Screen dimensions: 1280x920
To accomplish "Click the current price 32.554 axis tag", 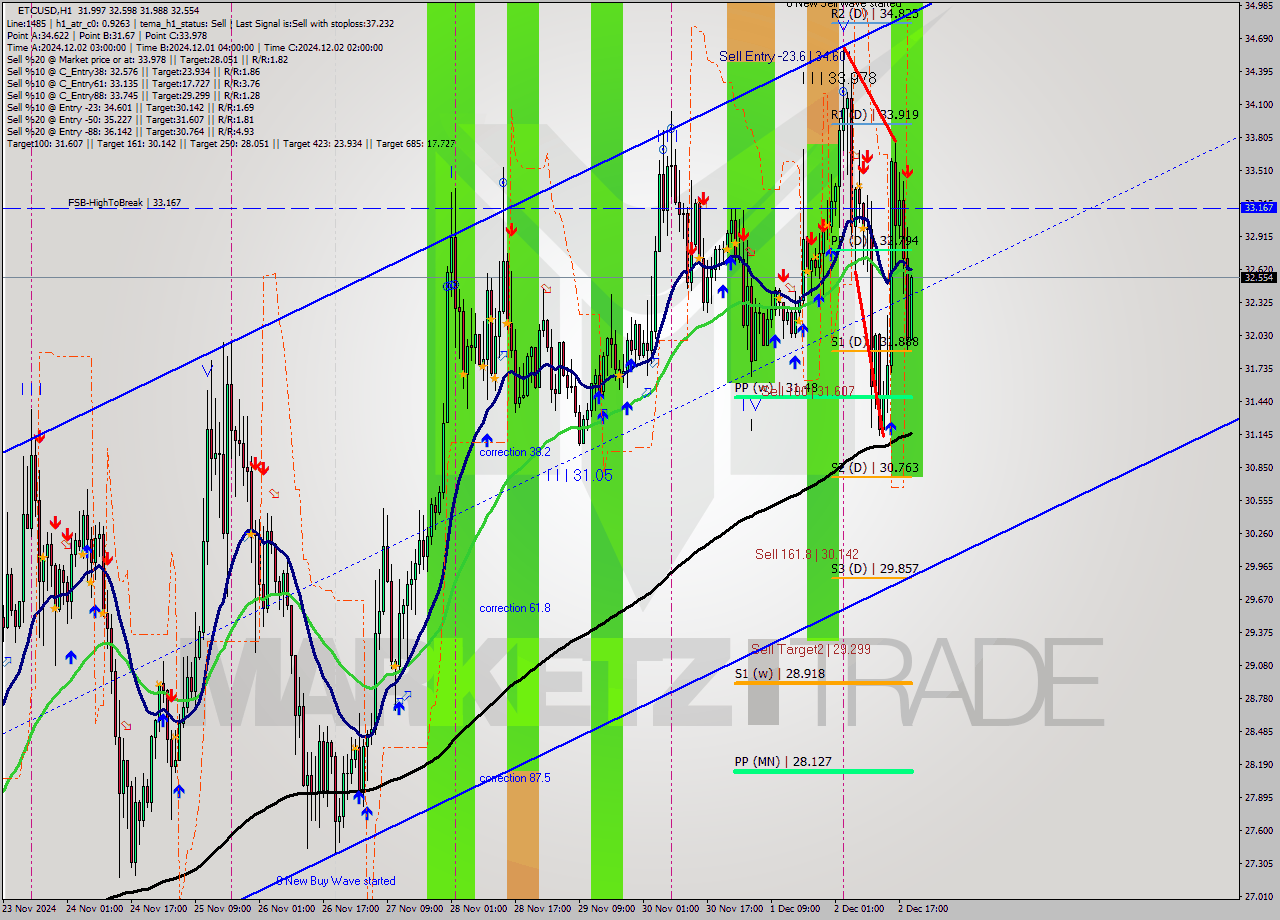I will (x=1259, y=277).
